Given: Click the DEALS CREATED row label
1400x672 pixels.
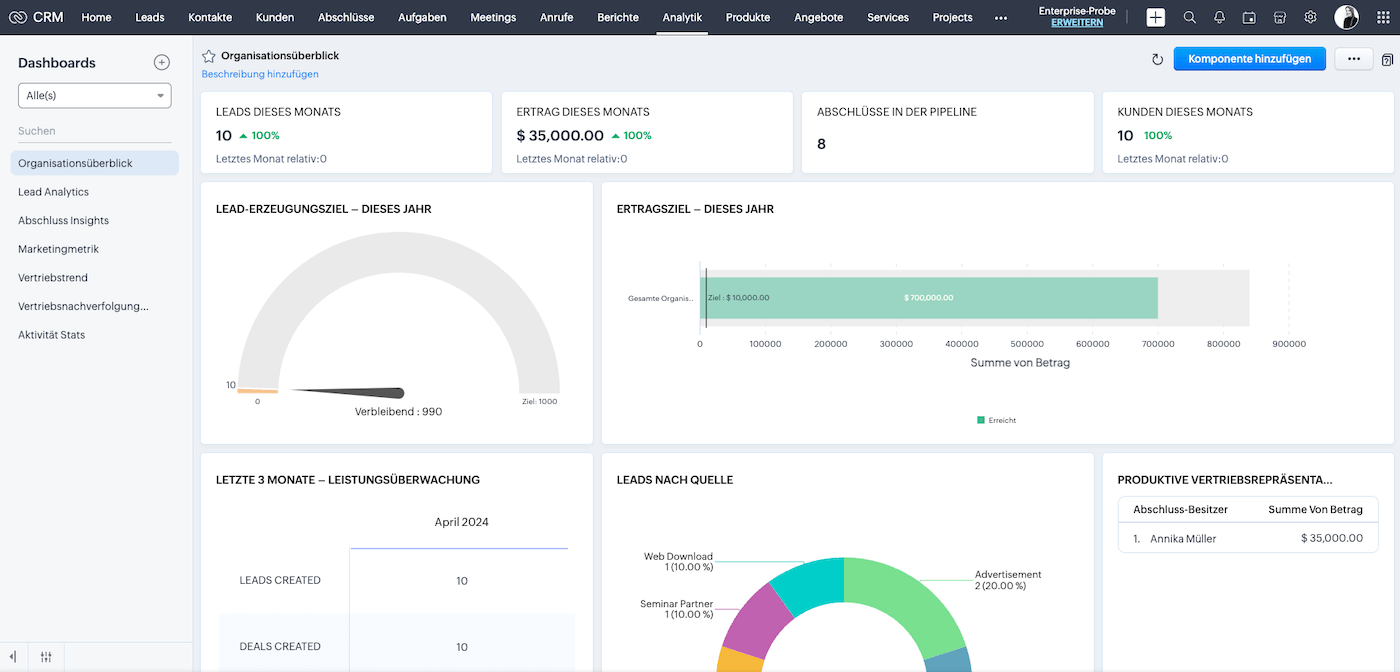Looking at the screenshot, I should tap(280, 647).
